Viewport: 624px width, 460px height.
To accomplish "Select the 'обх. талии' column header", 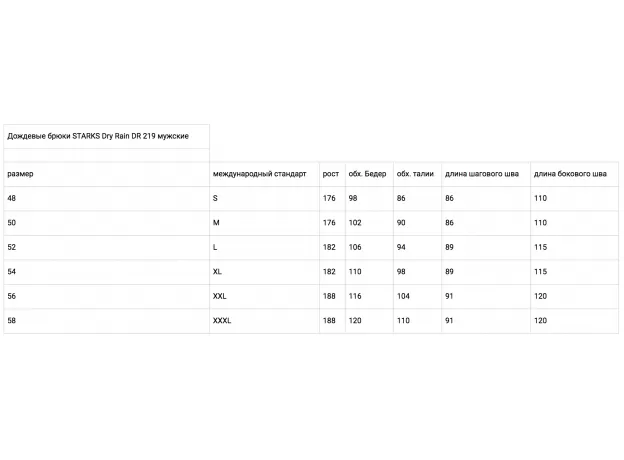I will tap(415, 174).
